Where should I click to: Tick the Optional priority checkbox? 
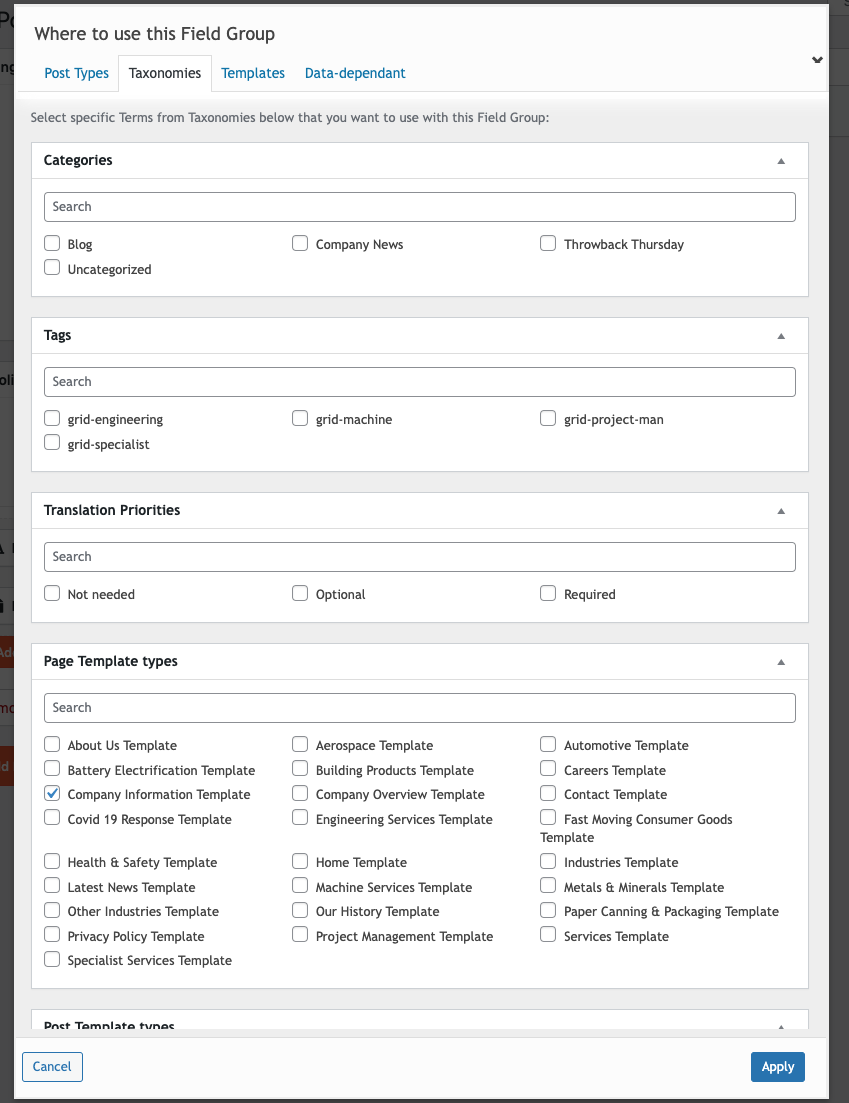tap(300, 593)
